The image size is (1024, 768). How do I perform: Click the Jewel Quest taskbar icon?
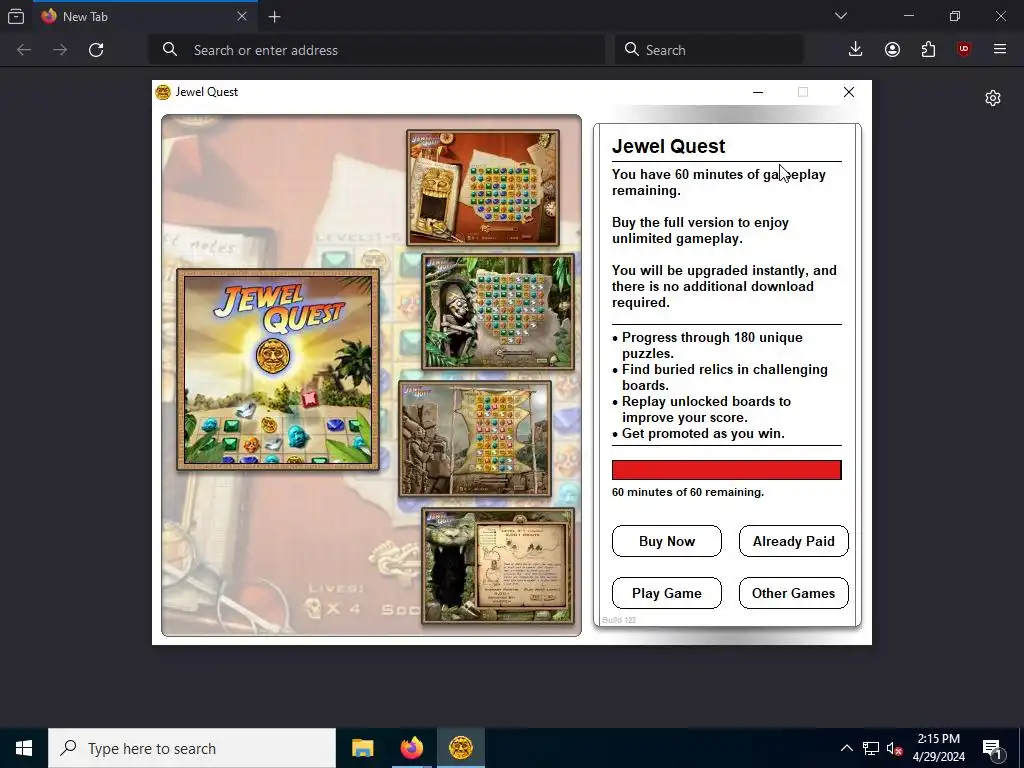tap(460, 748)
